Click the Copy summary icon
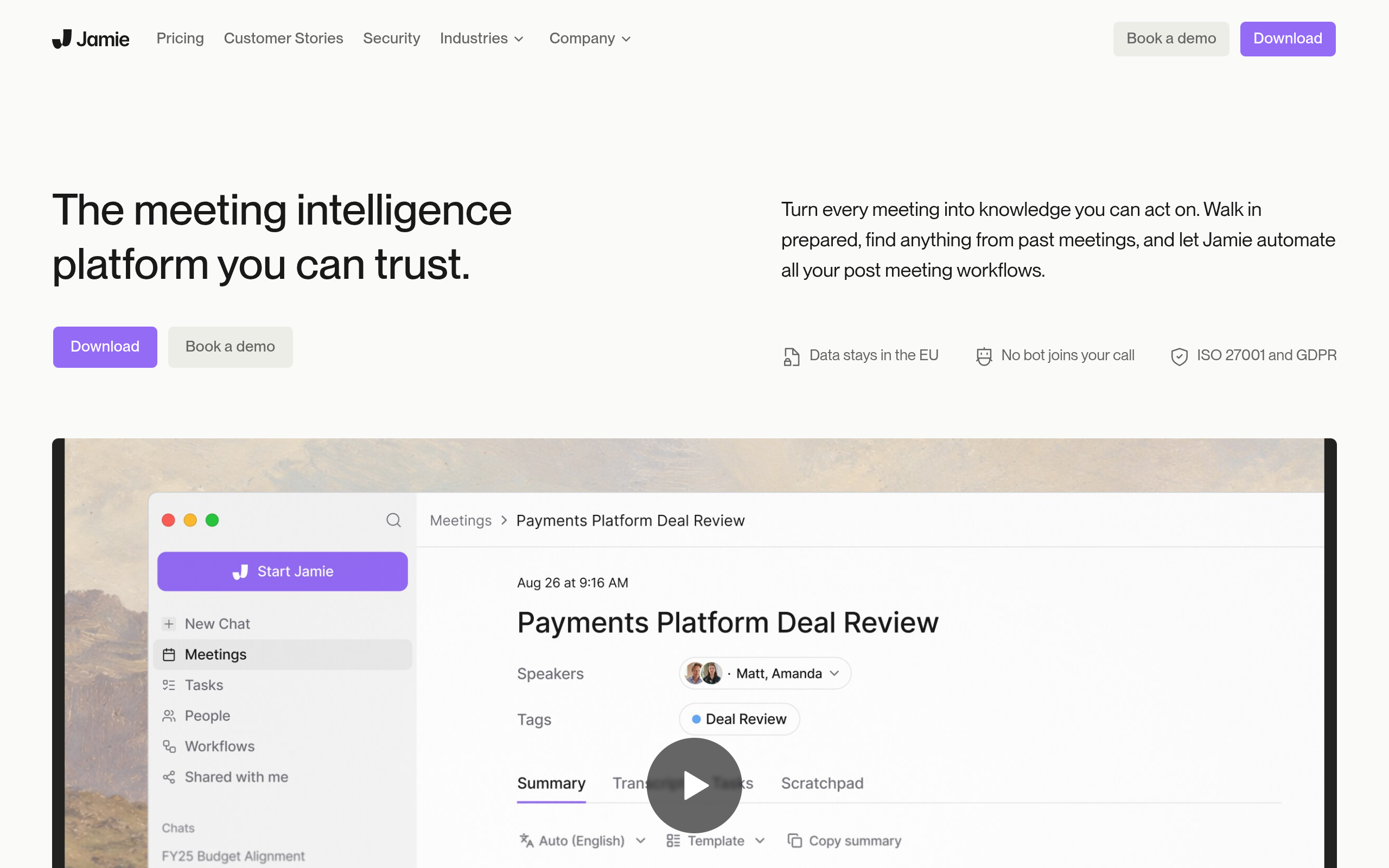1389x868 pixels. click(x=794, y=840)
